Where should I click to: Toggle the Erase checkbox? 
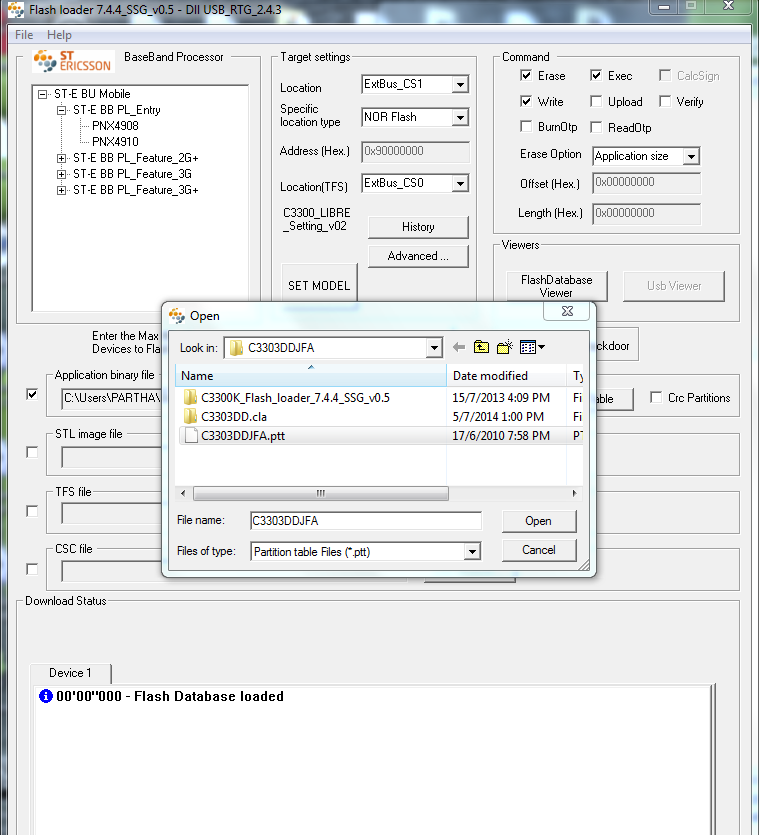(526, 76)
